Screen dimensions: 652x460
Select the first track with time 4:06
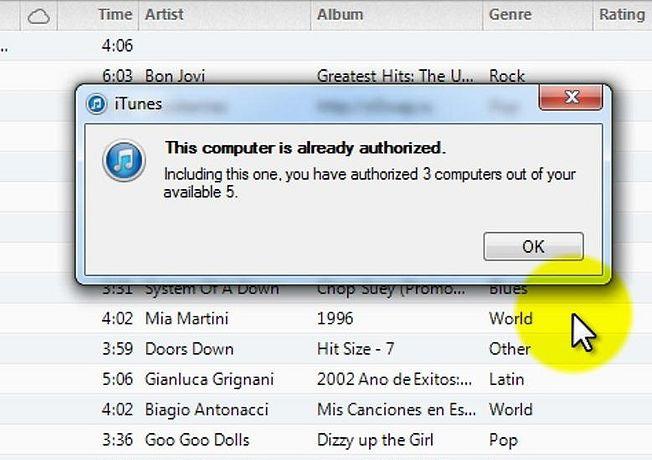pyautogui.click(x=326, y=46)
